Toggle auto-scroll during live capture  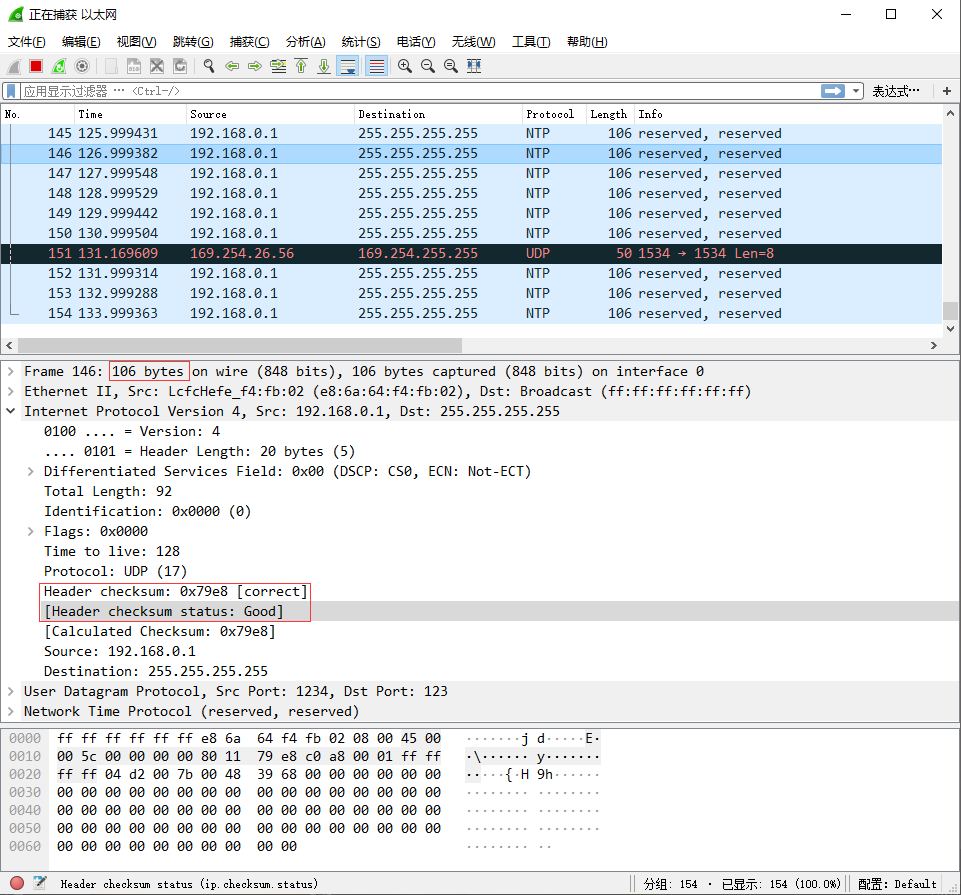point(348,66)
